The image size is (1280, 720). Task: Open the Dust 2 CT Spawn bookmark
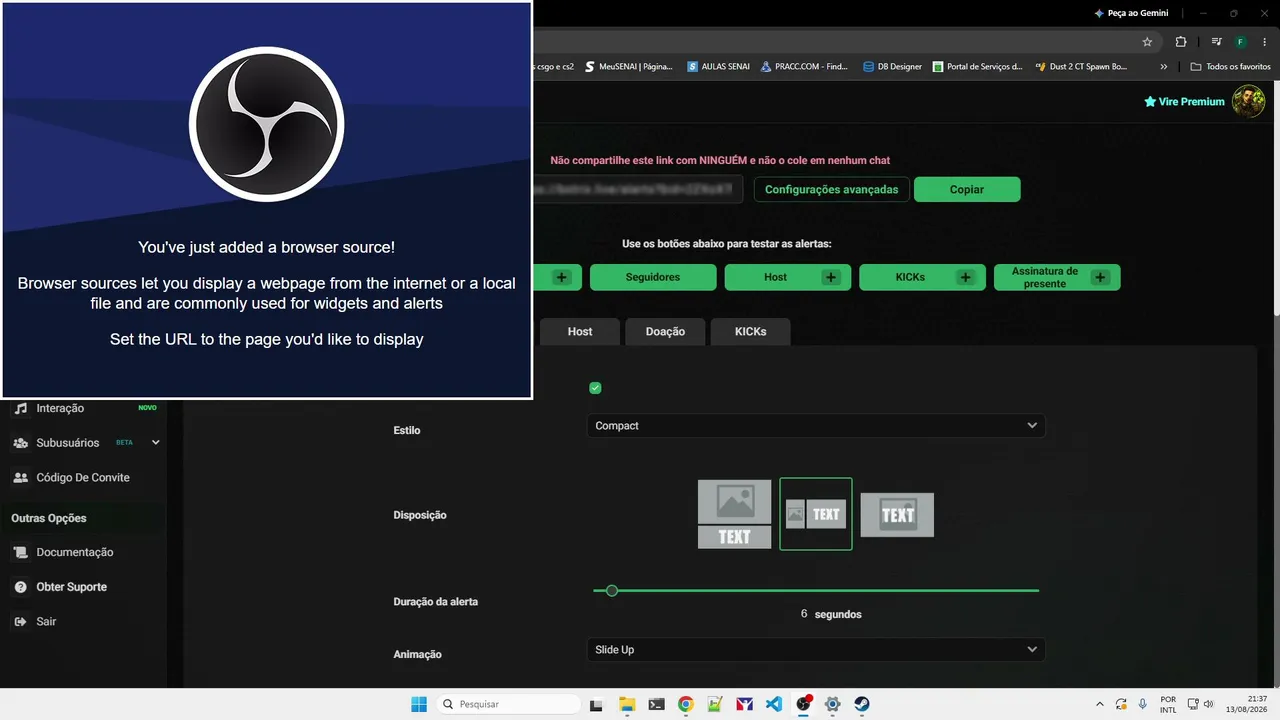[1080, 67]
